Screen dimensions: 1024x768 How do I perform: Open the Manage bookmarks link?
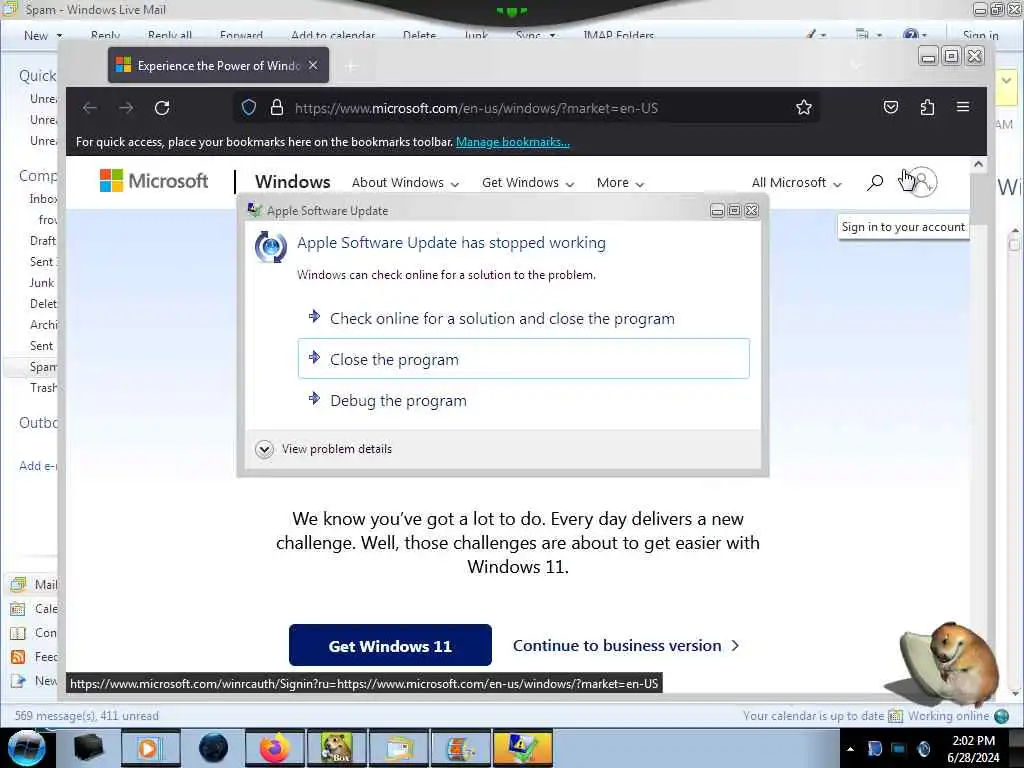[513, 142]
